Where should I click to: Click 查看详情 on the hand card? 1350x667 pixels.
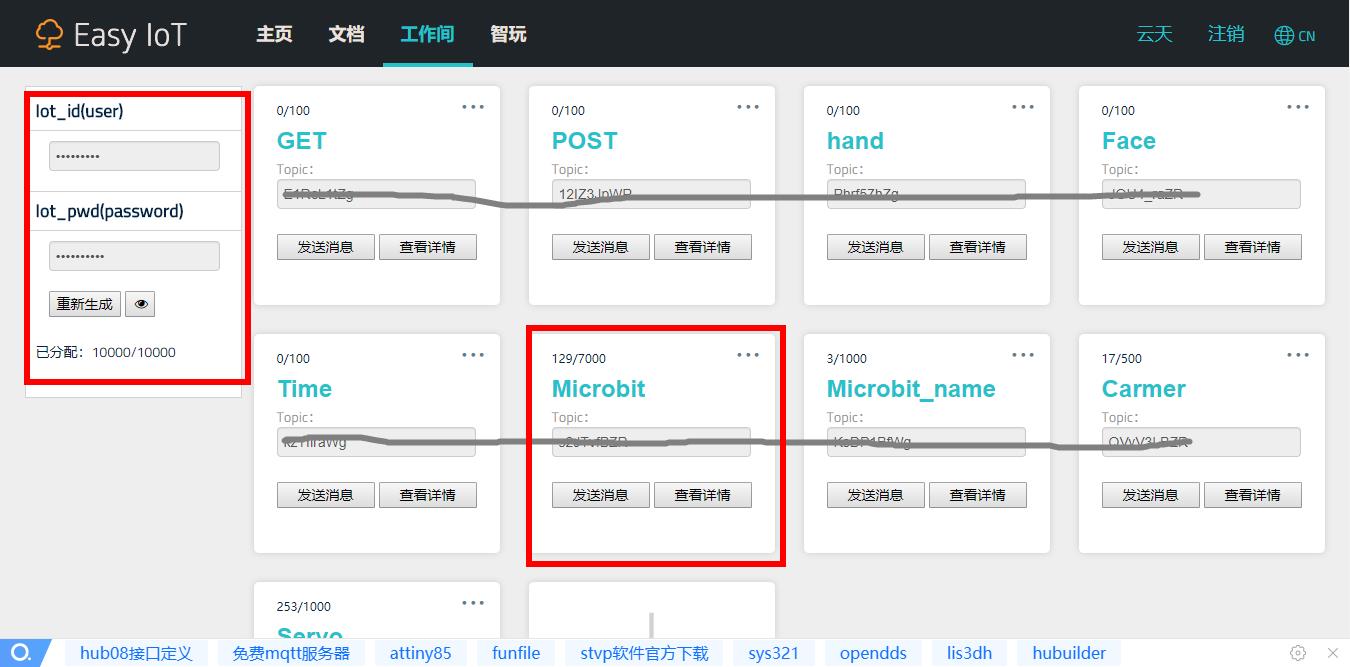pyautogui.click(x=978, y=247)
